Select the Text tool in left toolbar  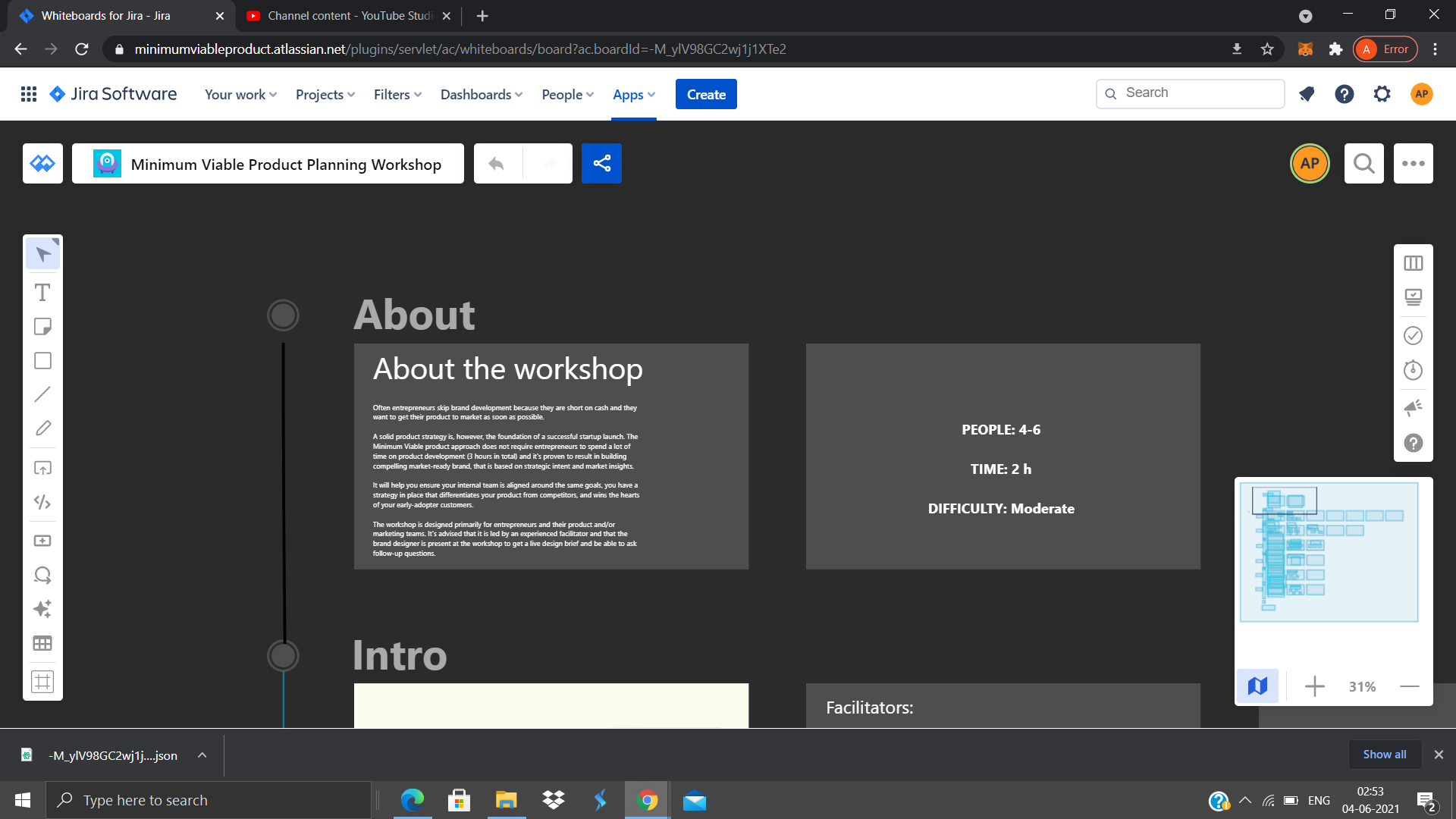[x=42, y=293]
